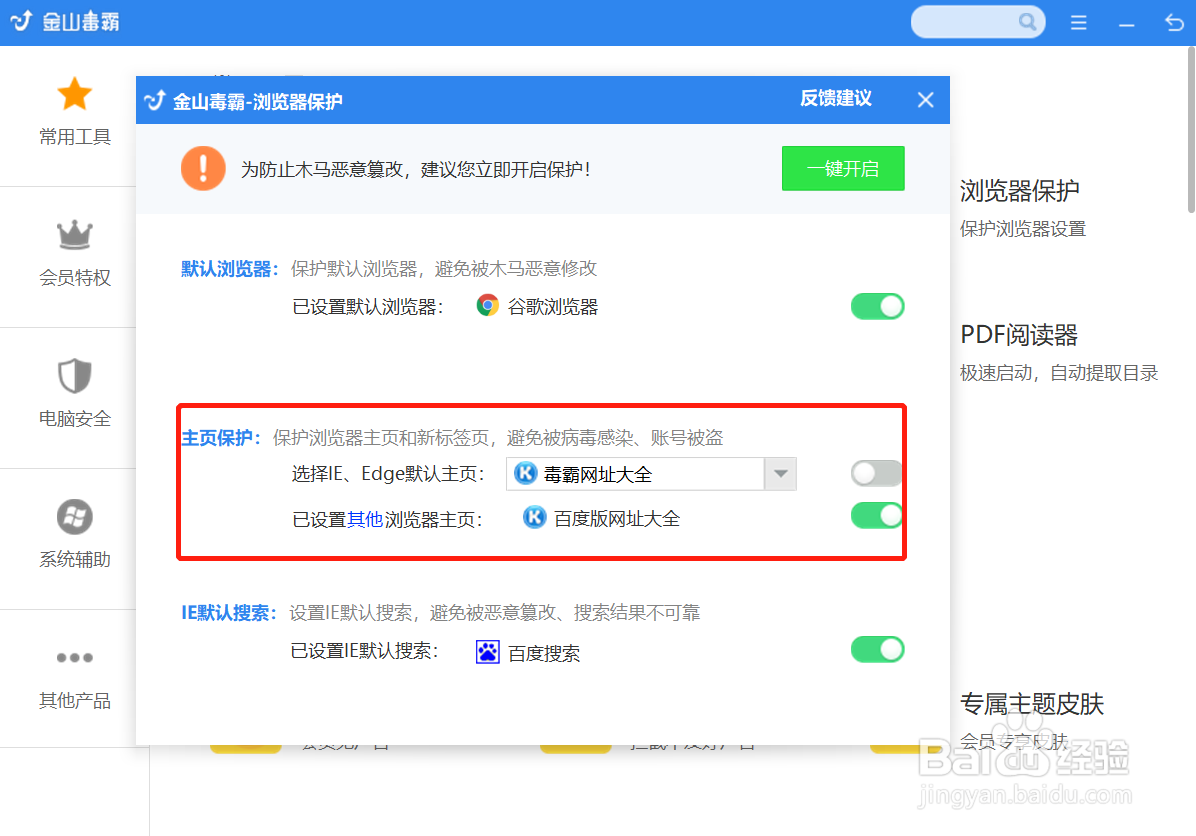
Task: Click the green 一键开启 button
Action: tap(843, 169)
